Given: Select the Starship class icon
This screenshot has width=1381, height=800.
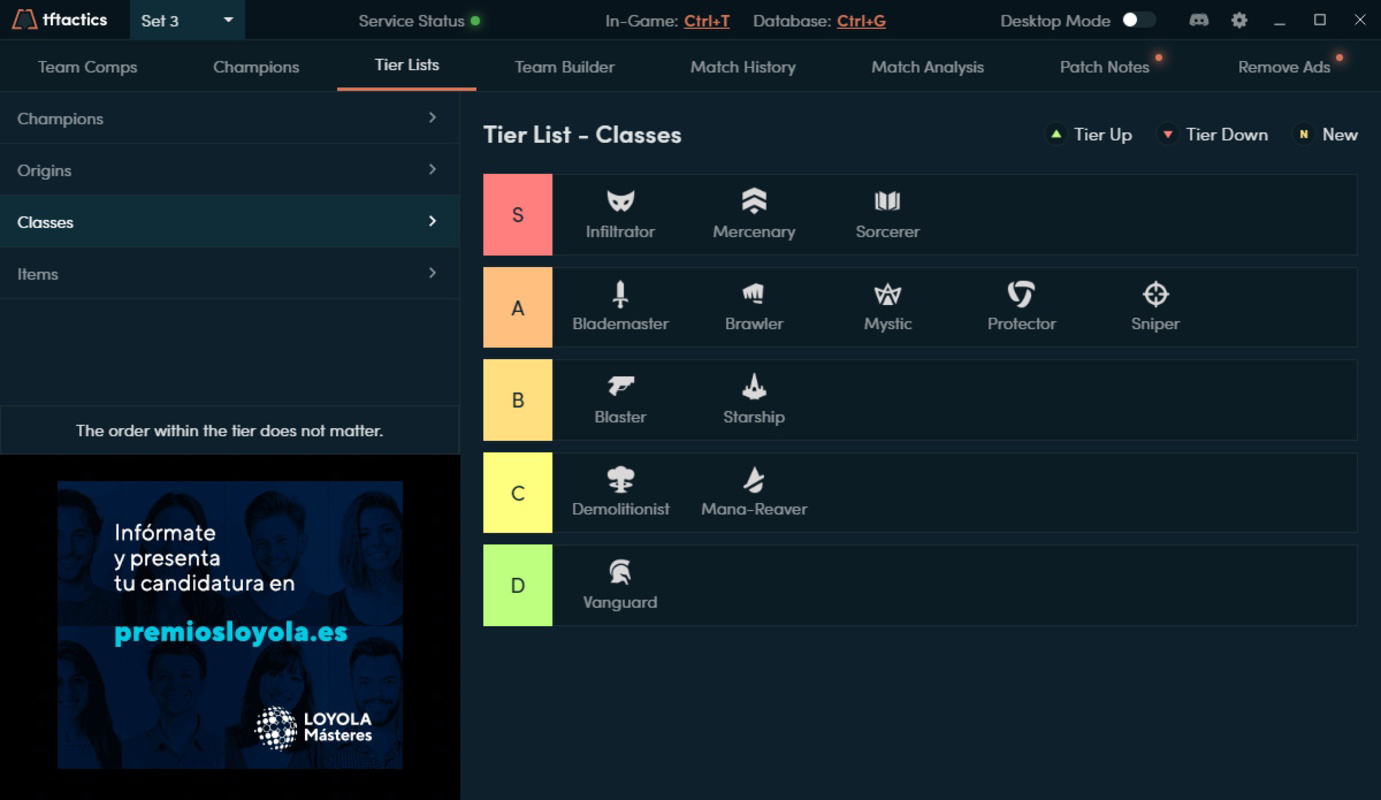Looking at the screenshot, I should 754,386.
